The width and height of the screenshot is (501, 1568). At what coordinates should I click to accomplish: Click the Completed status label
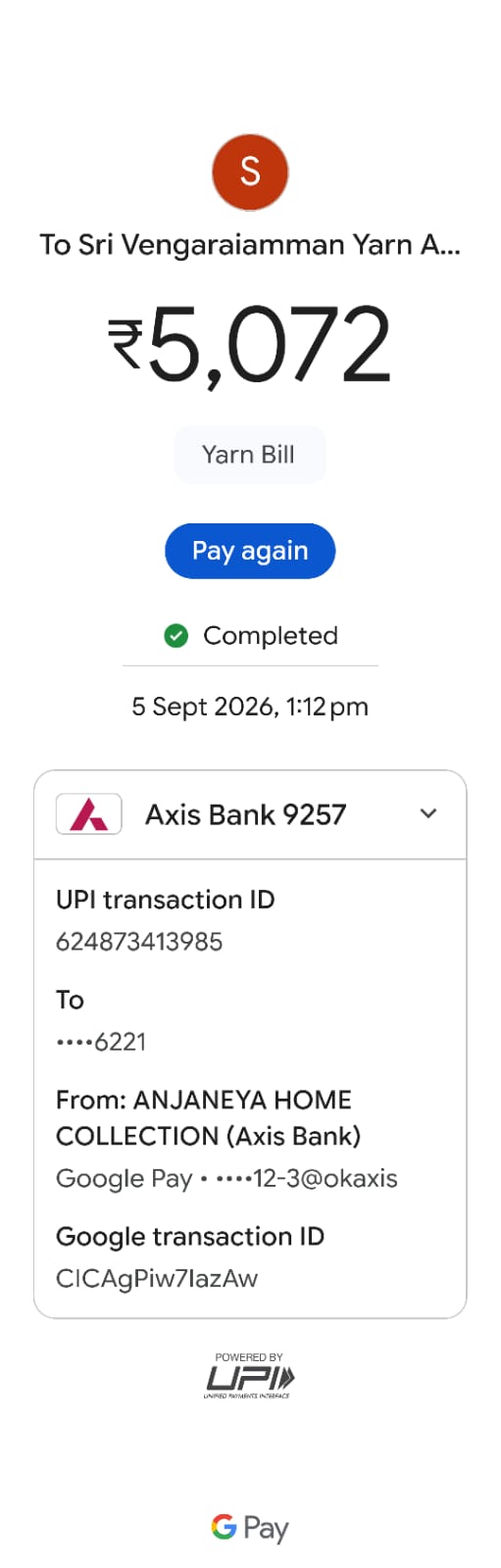[271, 636]
